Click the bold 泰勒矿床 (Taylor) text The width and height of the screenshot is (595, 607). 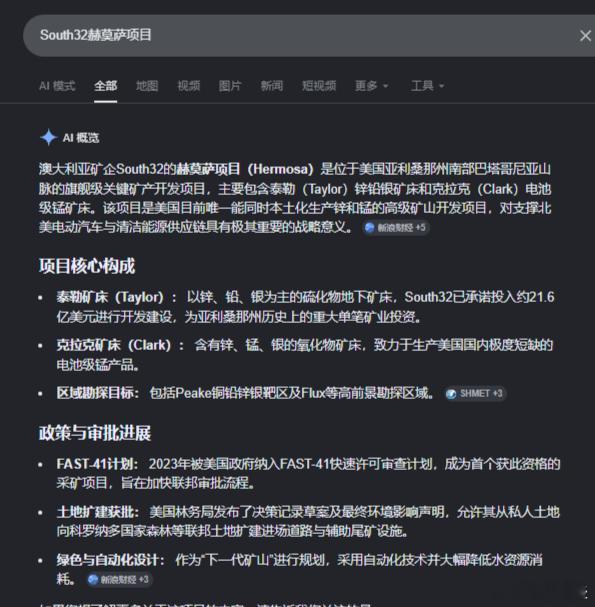pyautogui.click(x=110, y=297)
